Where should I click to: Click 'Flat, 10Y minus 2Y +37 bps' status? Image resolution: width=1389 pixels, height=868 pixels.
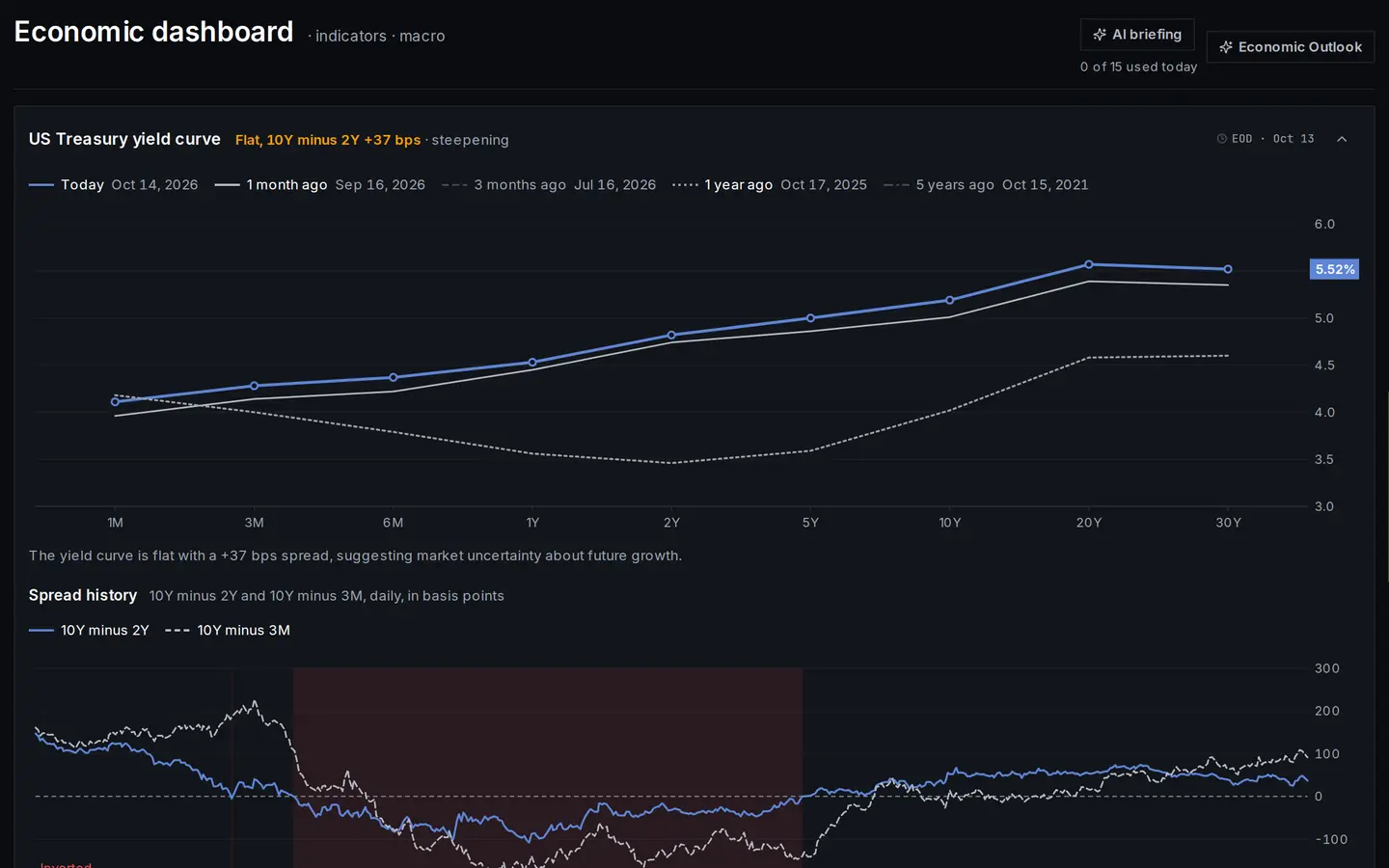328,140
